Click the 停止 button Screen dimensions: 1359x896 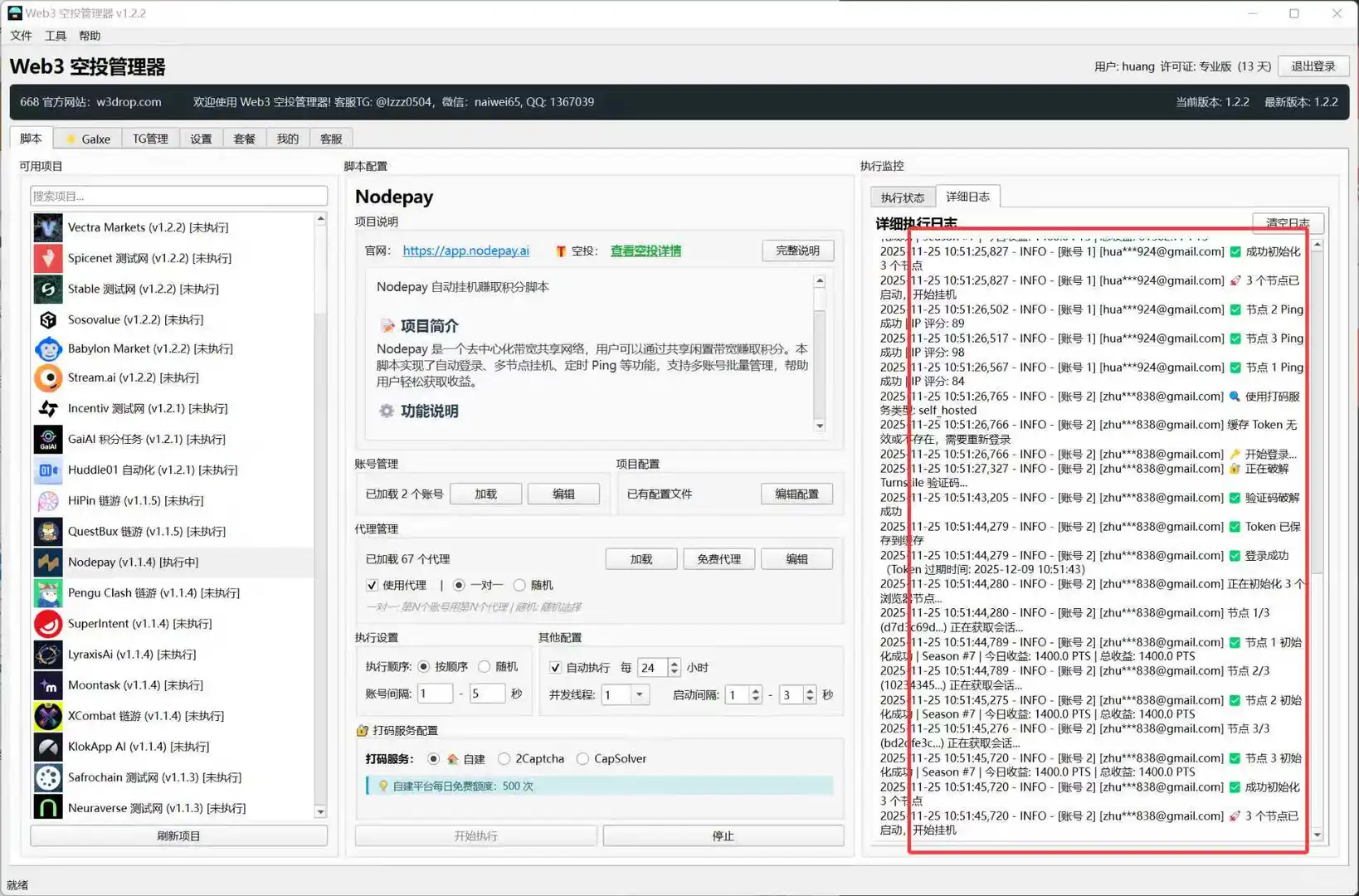point(723,835)
